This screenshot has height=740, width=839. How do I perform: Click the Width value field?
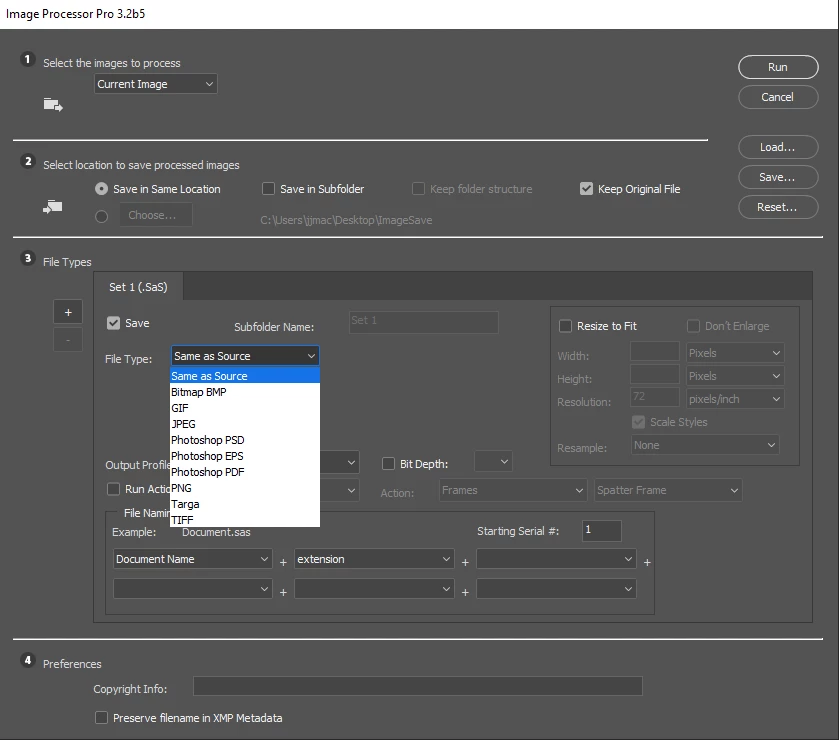pos(654,352)
